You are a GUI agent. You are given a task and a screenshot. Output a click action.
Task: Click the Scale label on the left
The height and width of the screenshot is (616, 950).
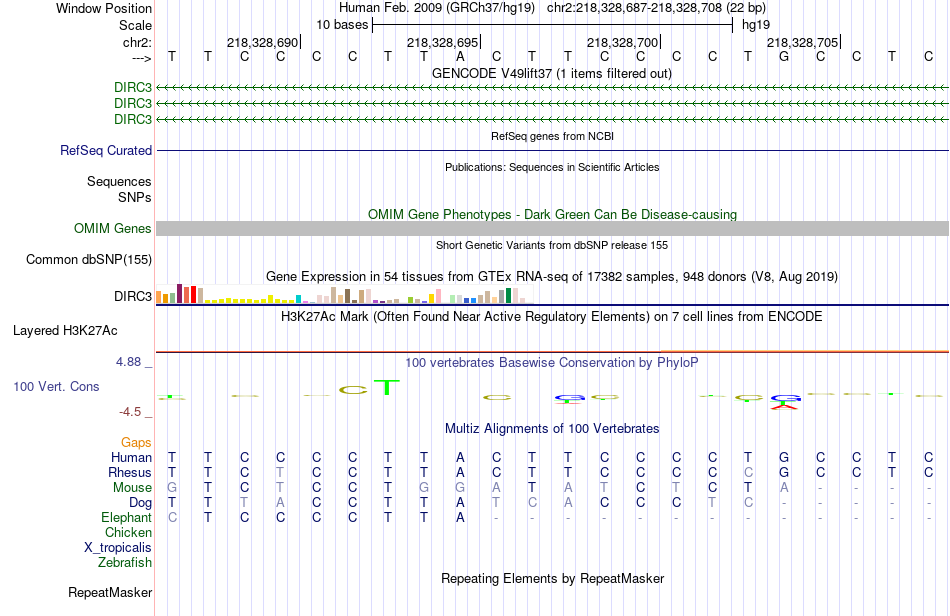[135, 25]
